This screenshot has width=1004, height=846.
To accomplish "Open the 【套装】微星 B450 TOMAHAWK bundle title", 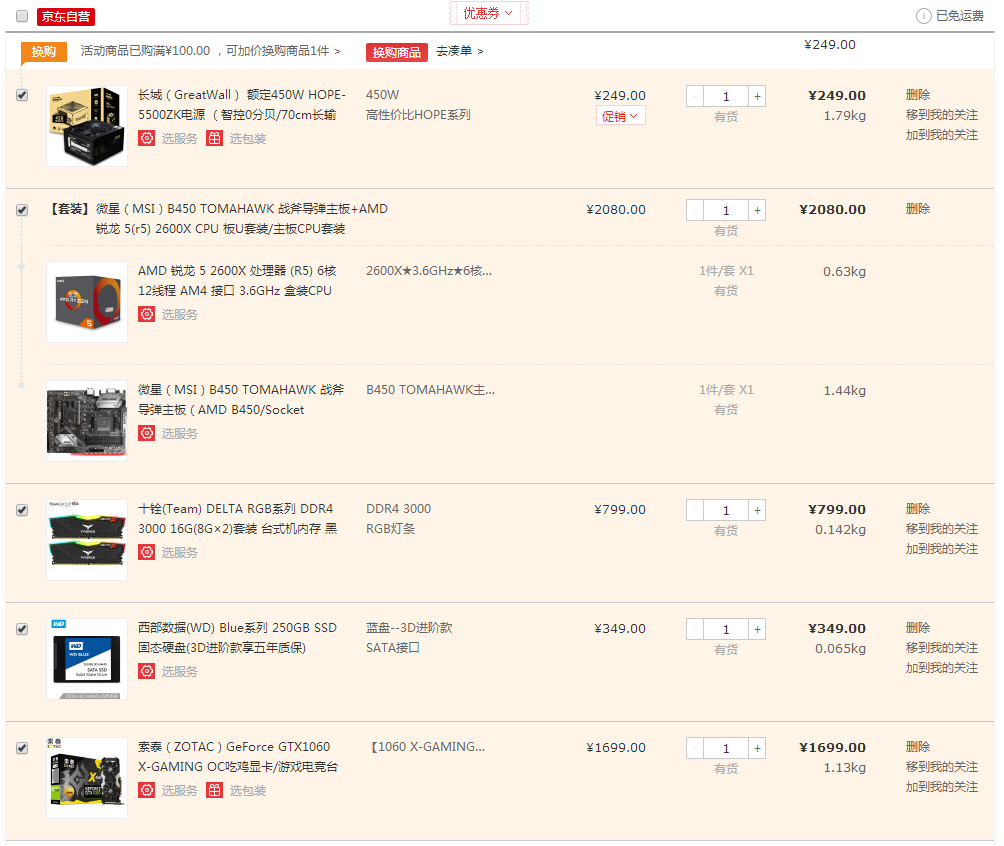I will coord(218,219).
